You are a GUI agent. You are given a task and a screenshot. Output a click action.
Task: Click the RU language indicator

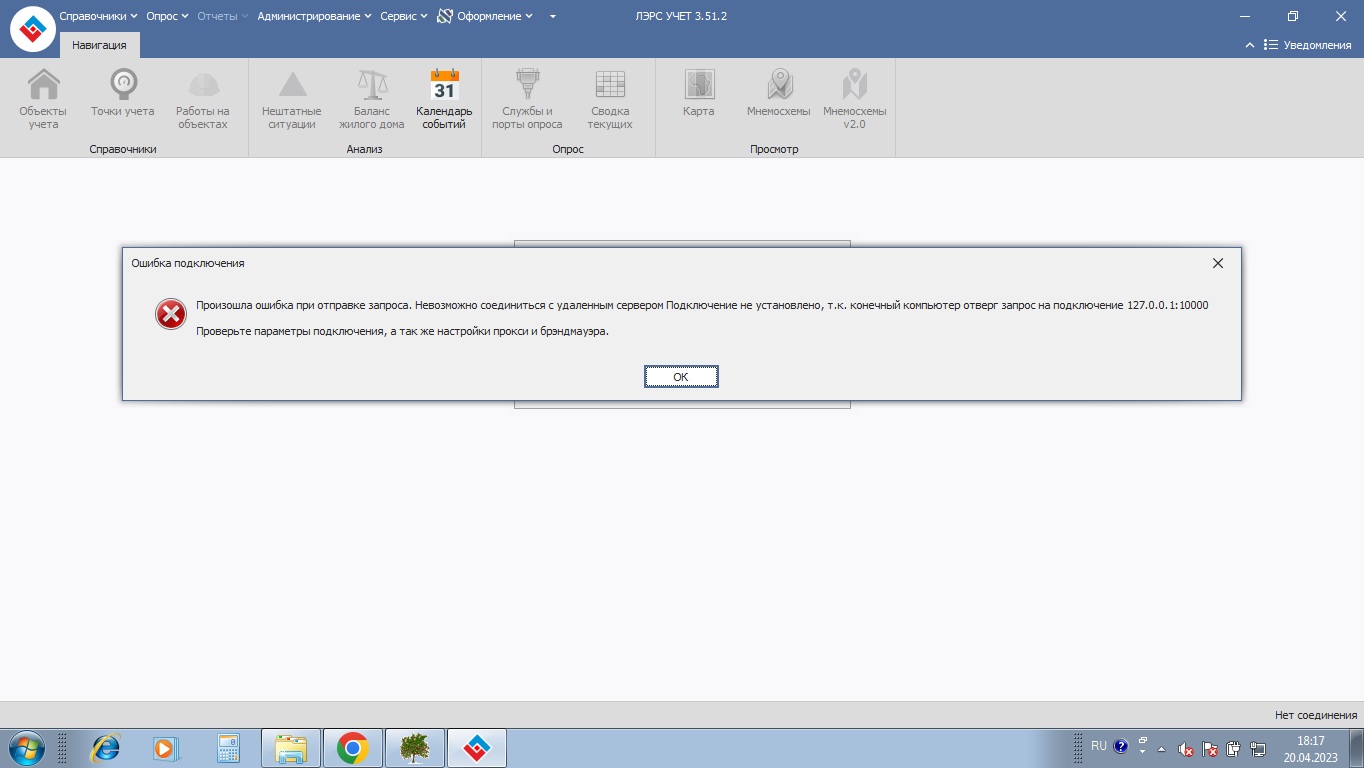(x=1099, y=746)
